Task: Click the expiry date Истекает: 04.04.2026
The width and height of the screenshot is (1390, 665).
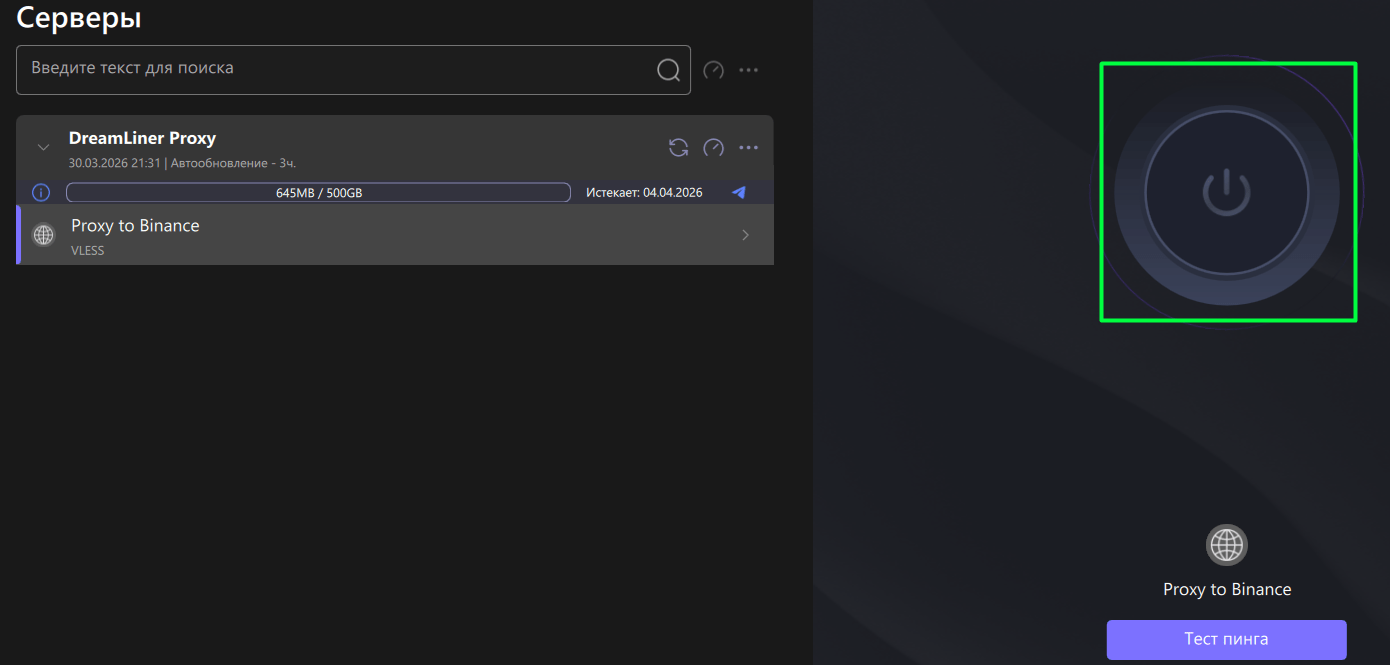Action: [x=644, y=192]
